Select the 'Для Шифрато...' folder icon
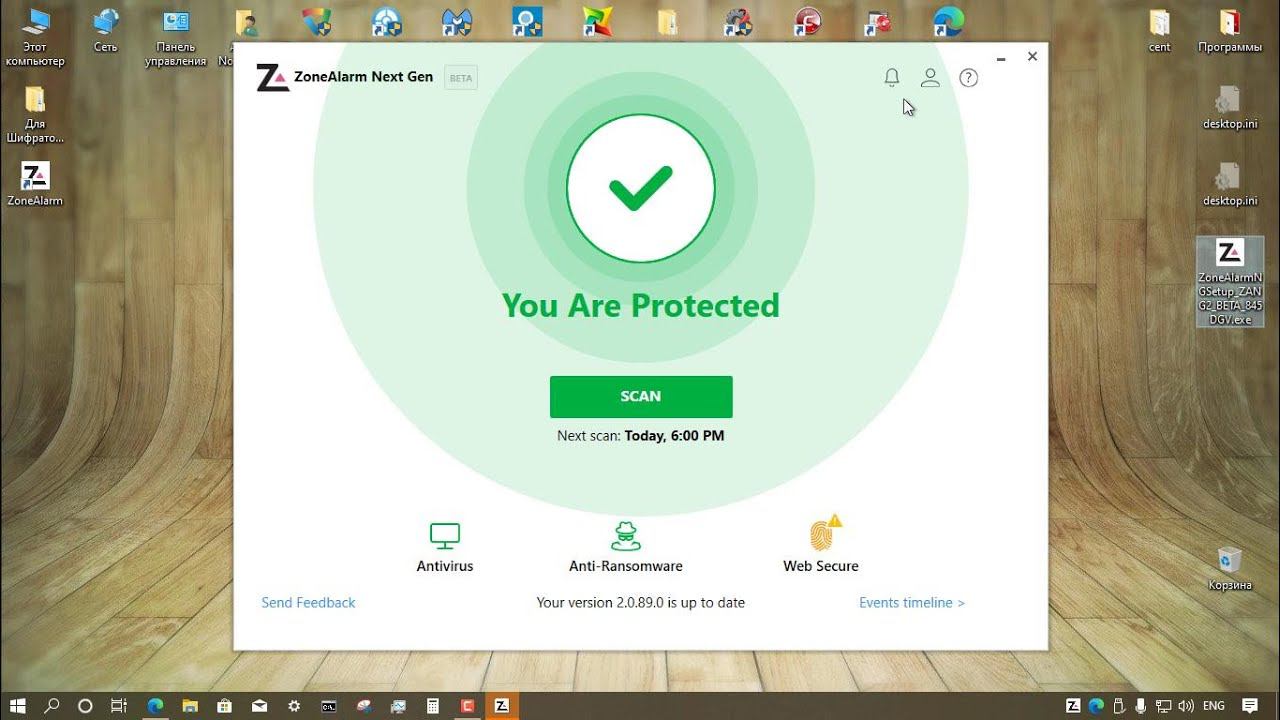1280x720 pixels. 35,113
